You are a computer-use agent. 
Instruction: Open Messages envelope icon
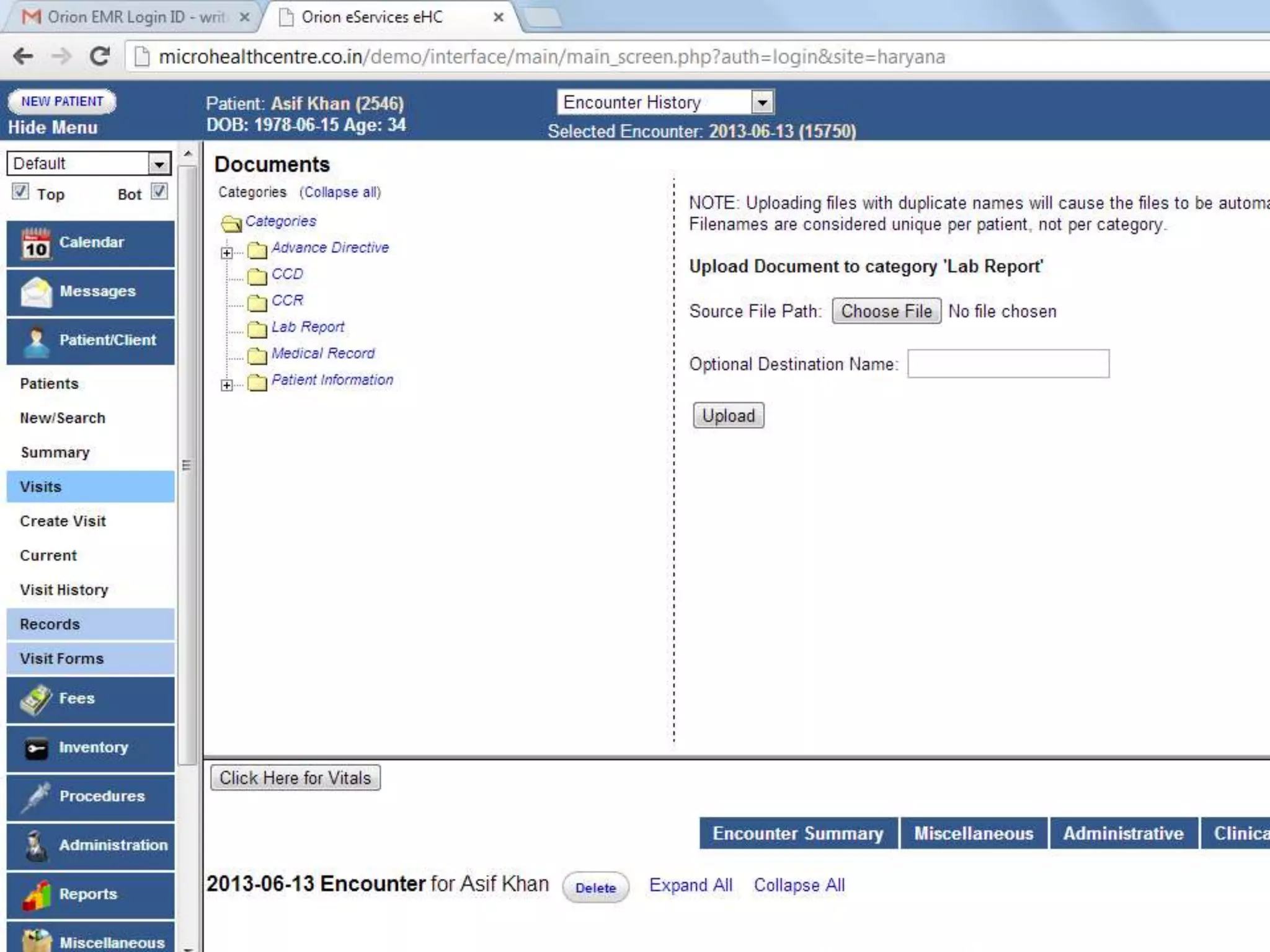coord(36,292)
